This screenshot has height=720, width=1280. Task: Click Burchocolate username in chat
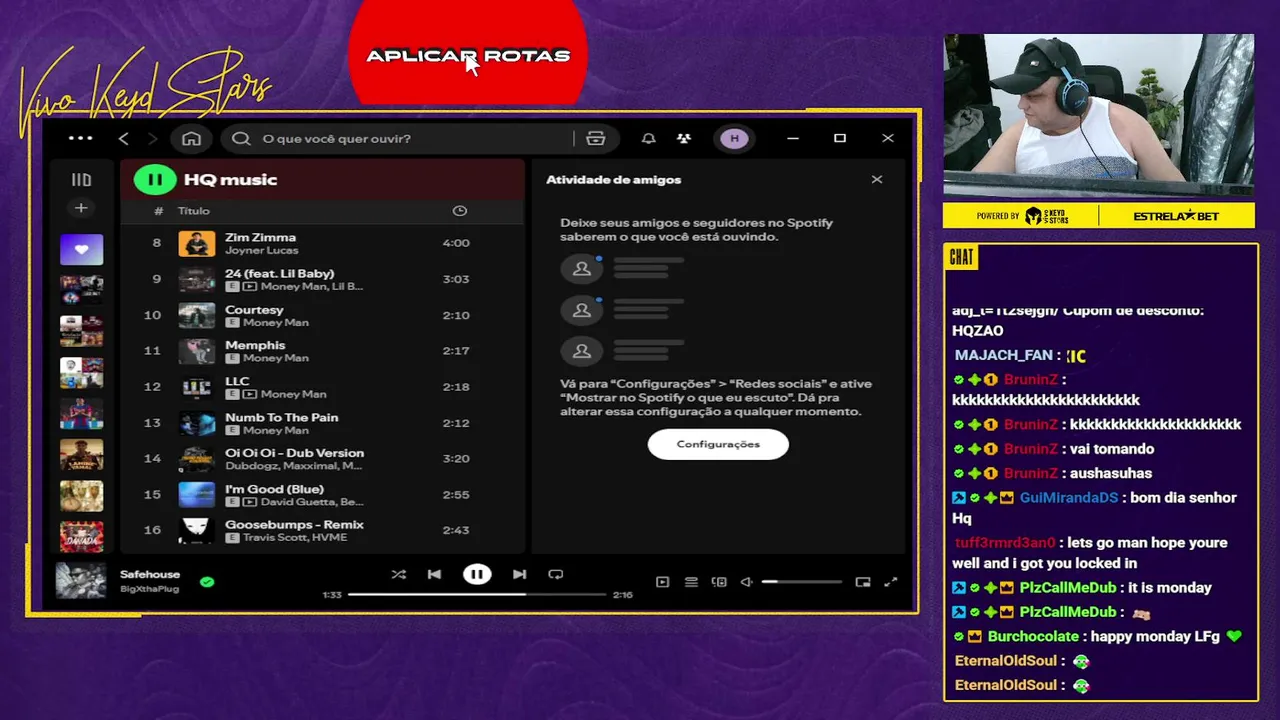[x=1033, y=636]
